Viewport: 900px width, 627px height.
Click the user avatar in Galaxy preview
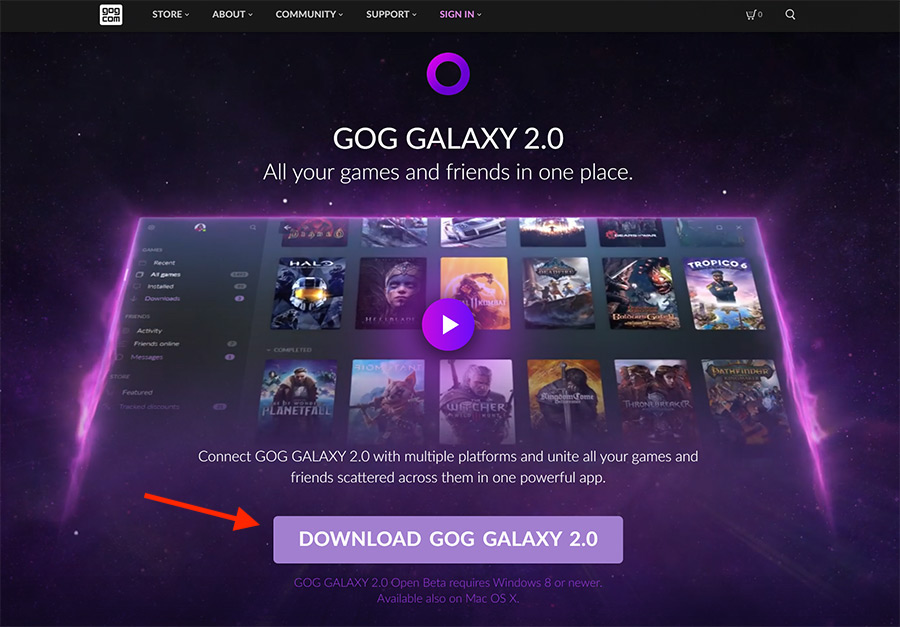pos(200,228)
